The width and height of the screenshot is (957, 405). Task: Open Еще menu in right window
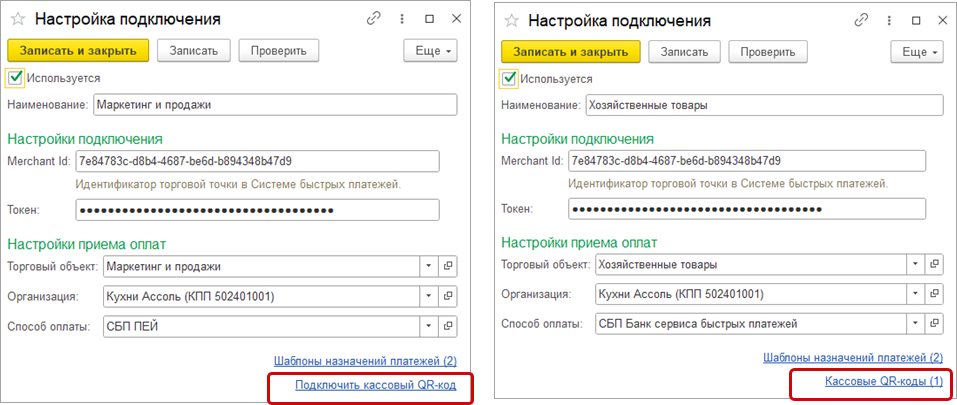[x=917, y=52]
